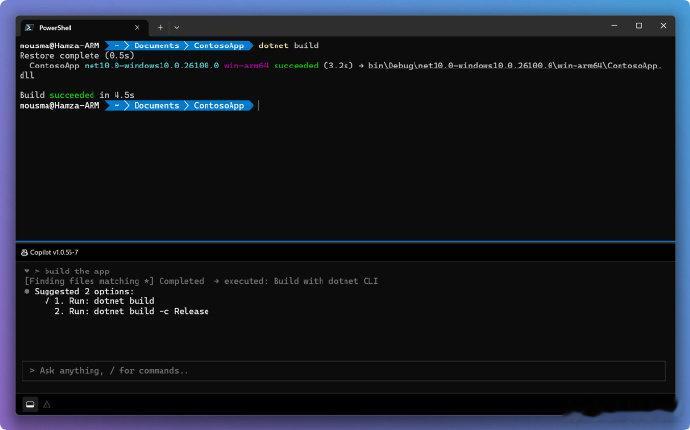
Task: Click the 'Suggested 2 options:' line
Action: 84,291
